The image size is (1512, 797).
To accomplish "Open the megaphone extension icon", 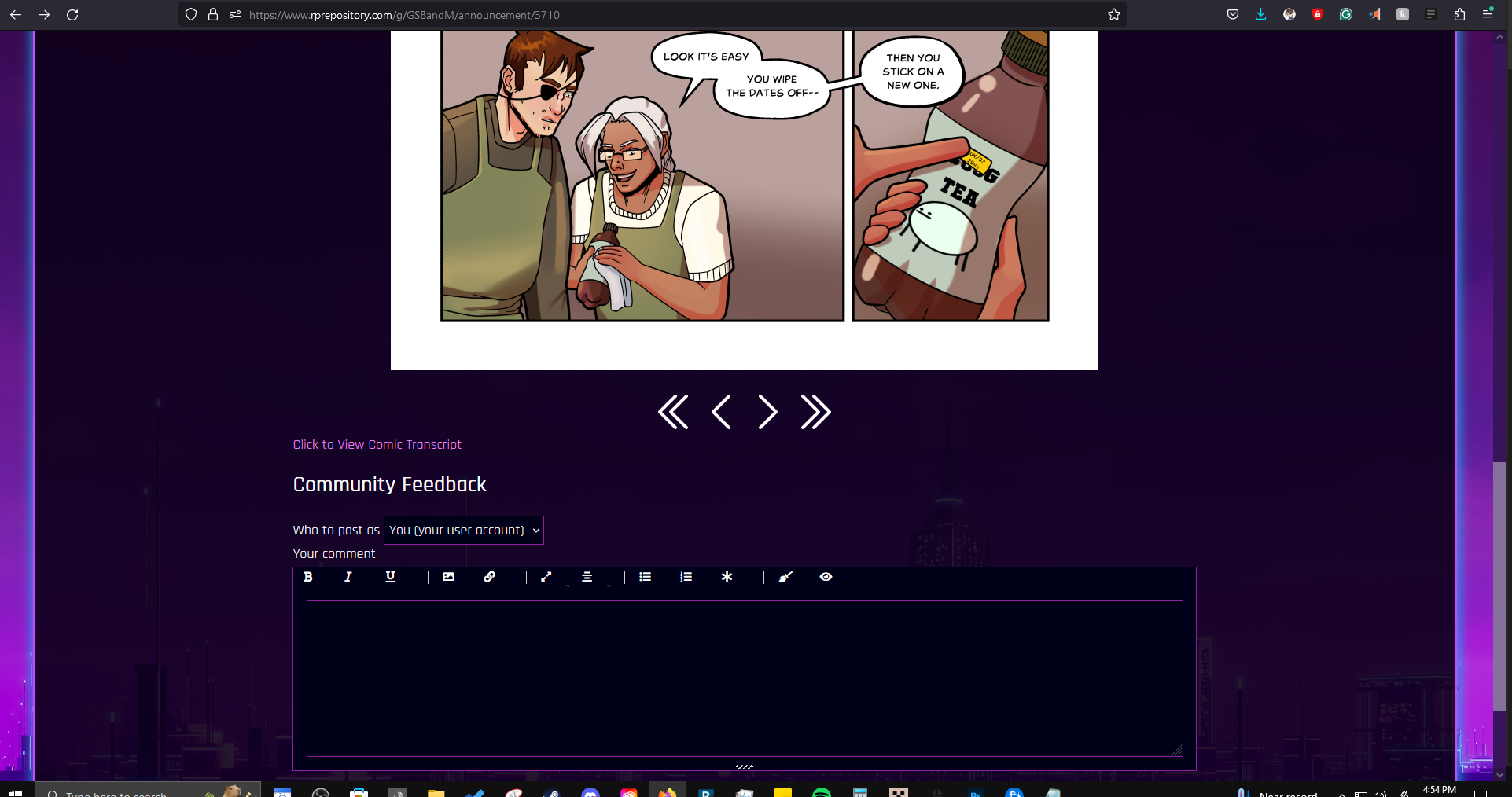I will tap(1374, 14).
